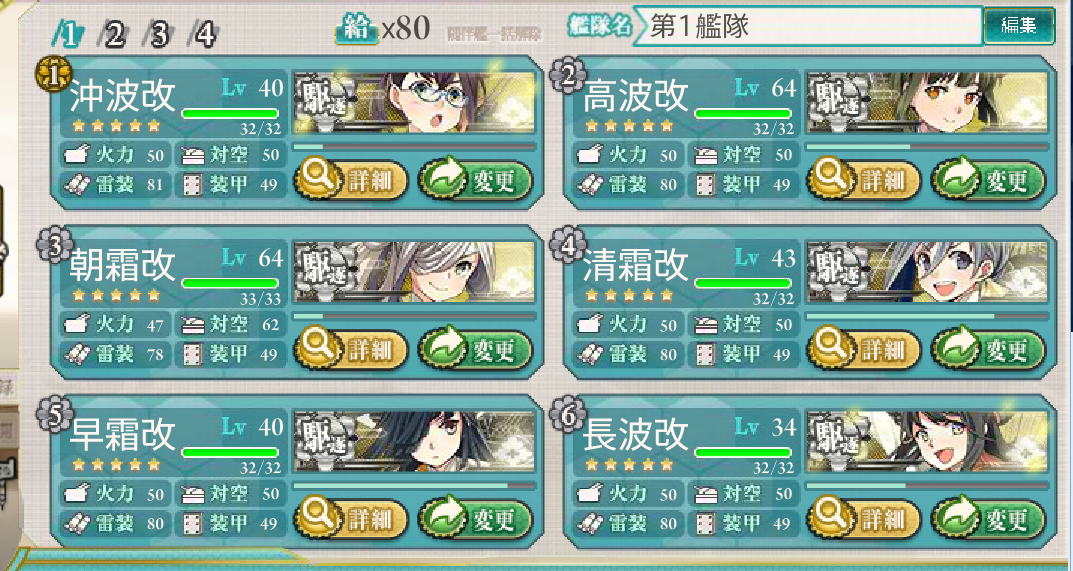
Task: Click 変更 change button for 沖波改
Action: [x=476, y=181]
